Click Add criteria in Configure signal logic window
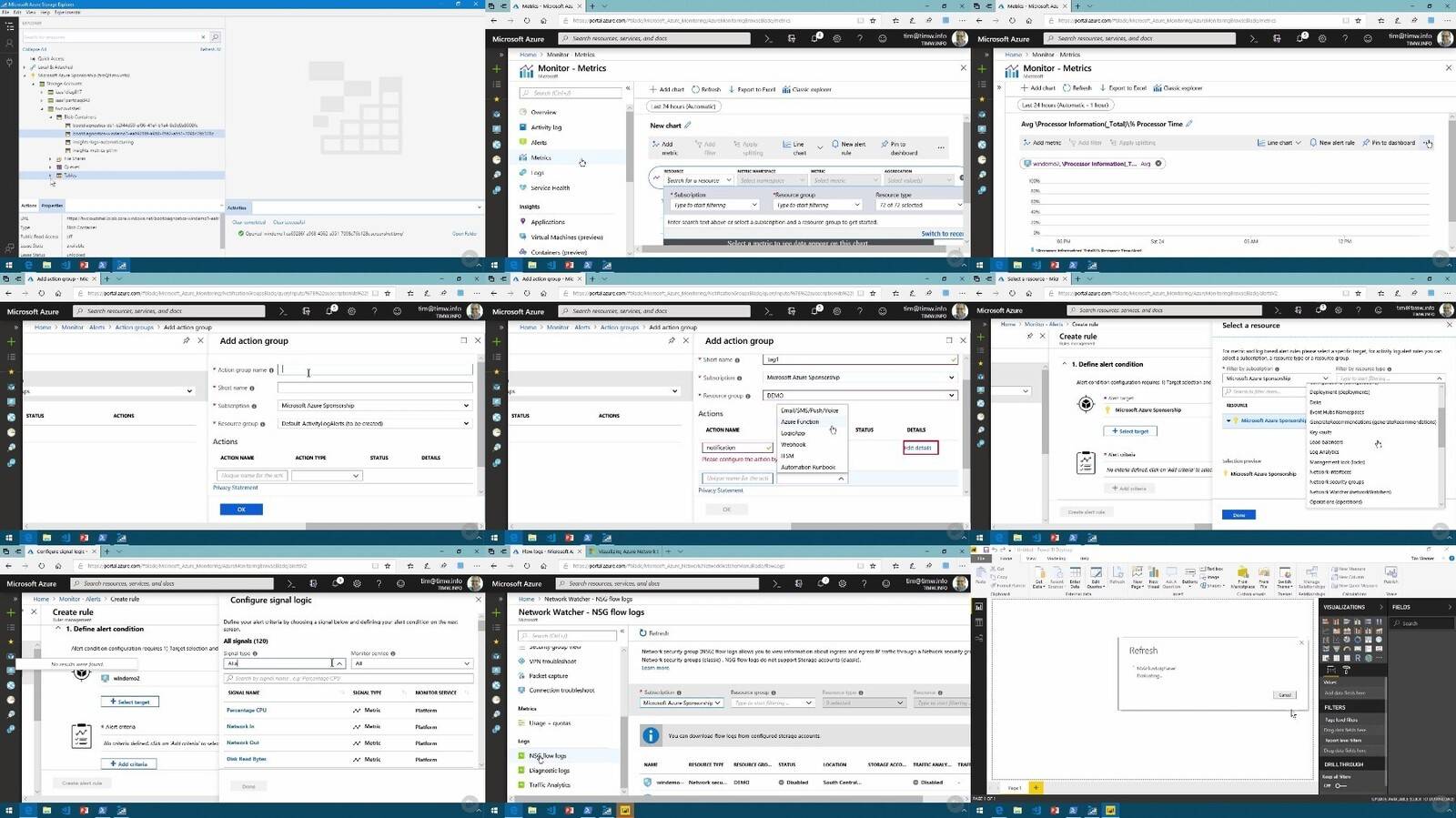 pos(128,764)
